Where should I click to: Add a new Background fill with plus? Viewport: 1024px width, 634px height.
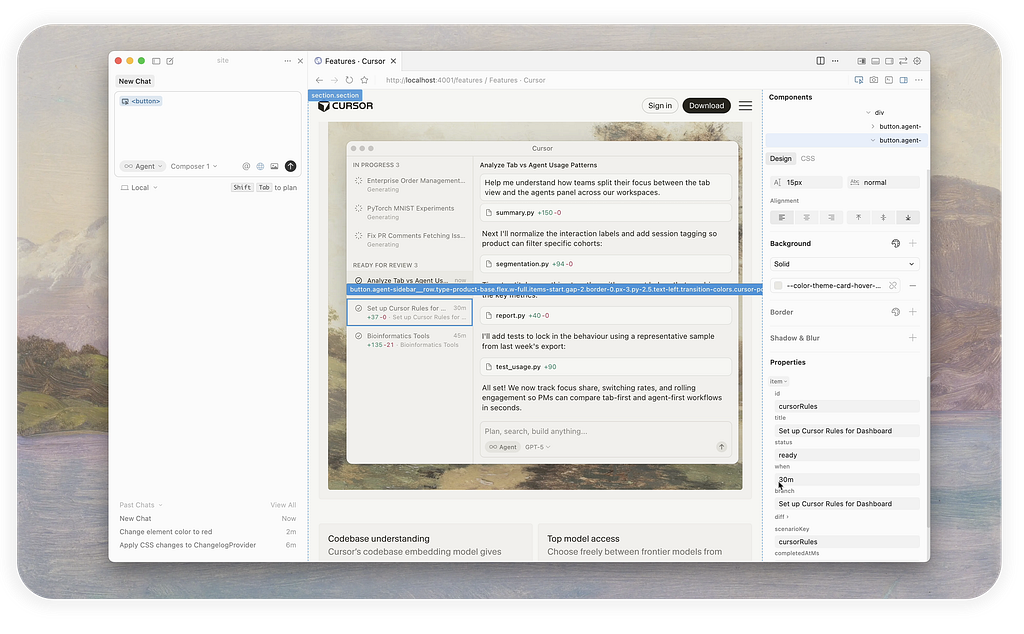[x=913, y=244]
